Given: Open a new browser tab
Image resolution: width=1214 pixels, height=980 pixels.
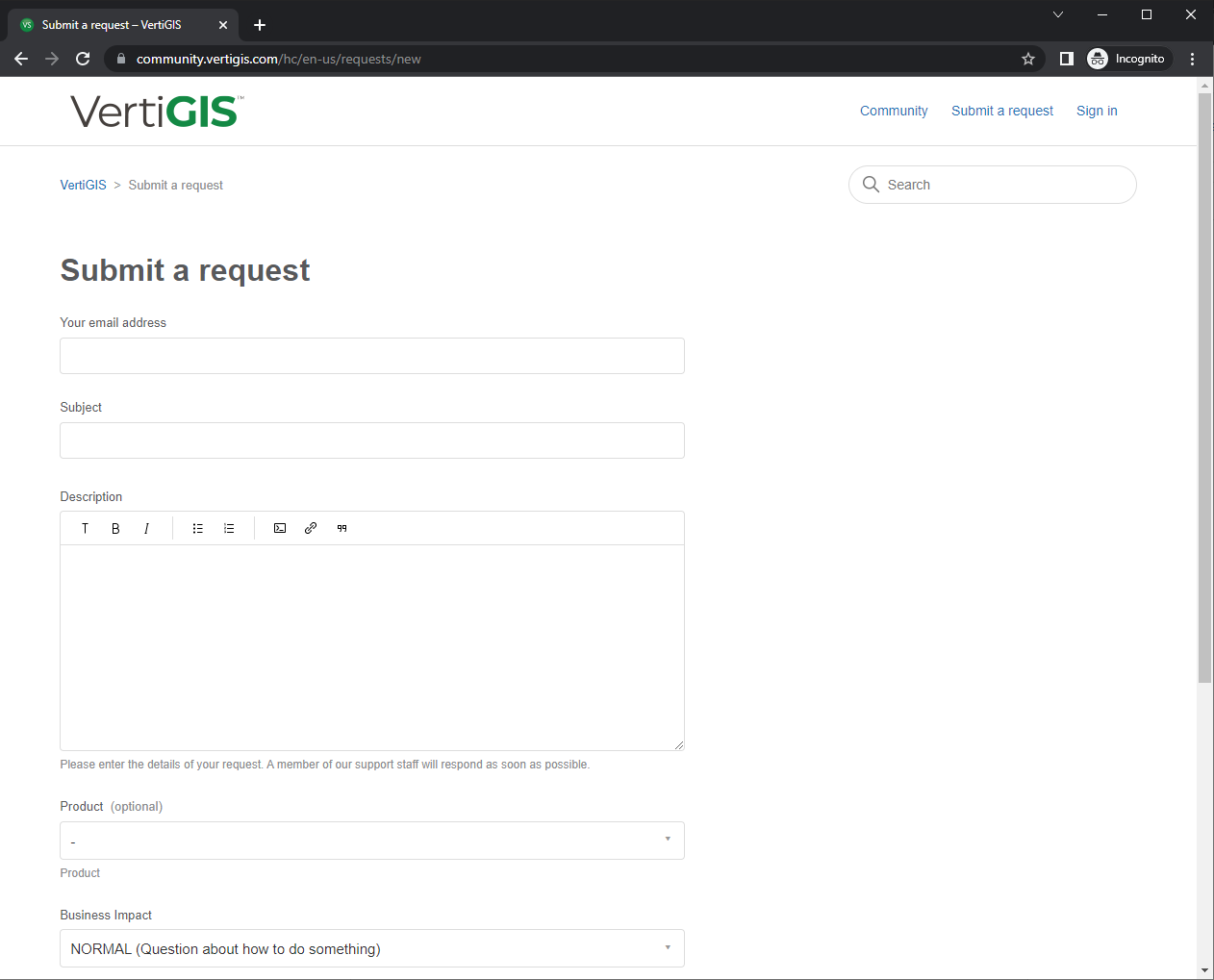Looking at the screenshot, I should coord(260,25).
